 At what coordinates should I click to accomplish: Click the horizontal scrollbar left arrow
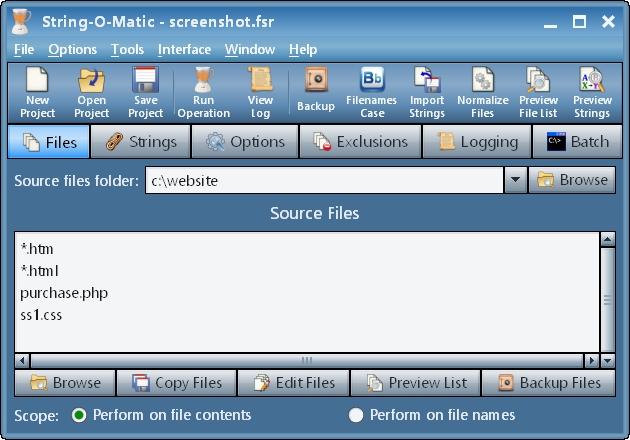click(x=22, y=361)
